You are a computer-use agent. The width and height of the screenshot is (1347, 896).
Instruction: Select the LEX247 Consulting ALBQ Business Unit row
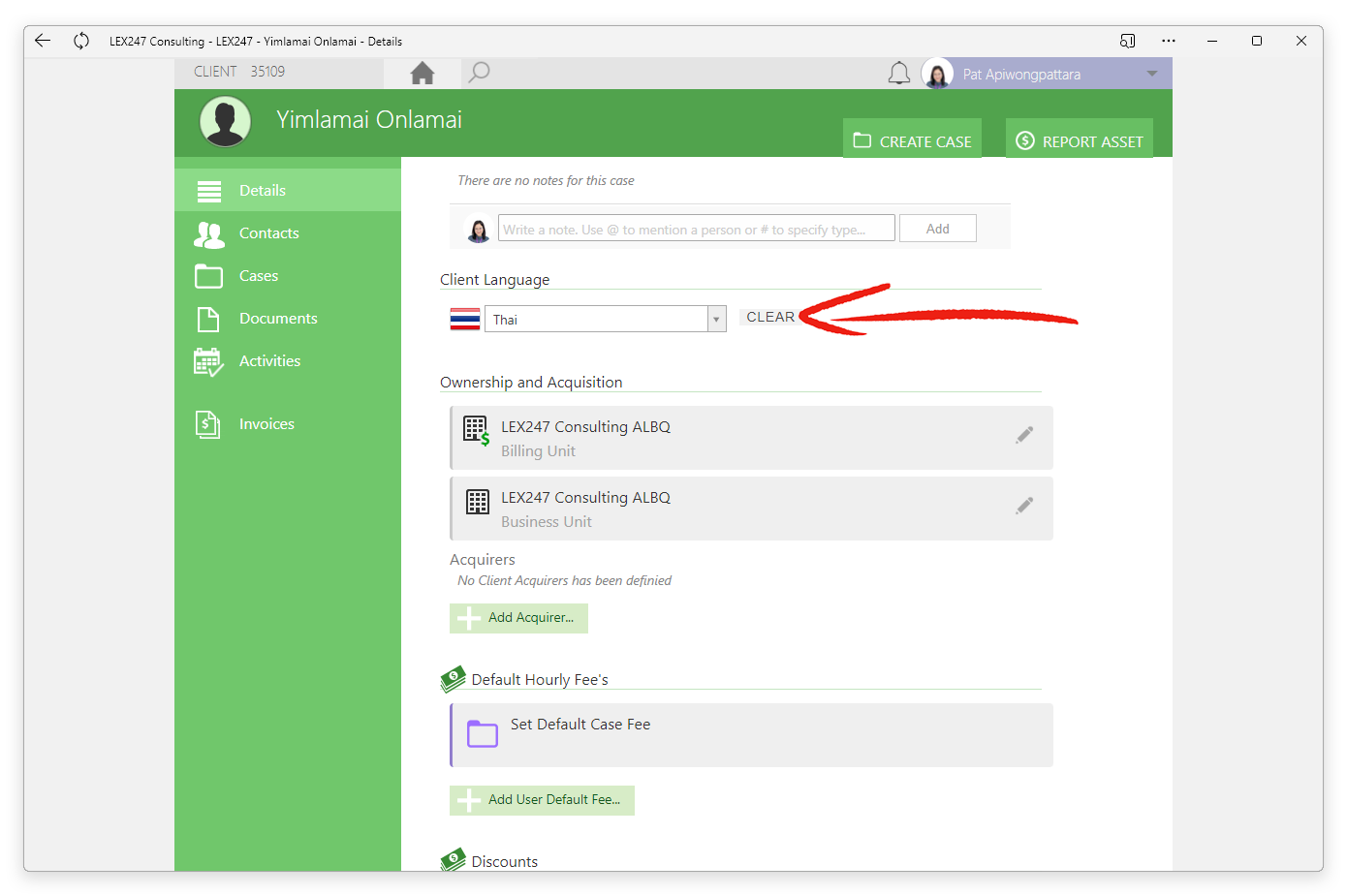pyautogui.click(x=751, y=509)
